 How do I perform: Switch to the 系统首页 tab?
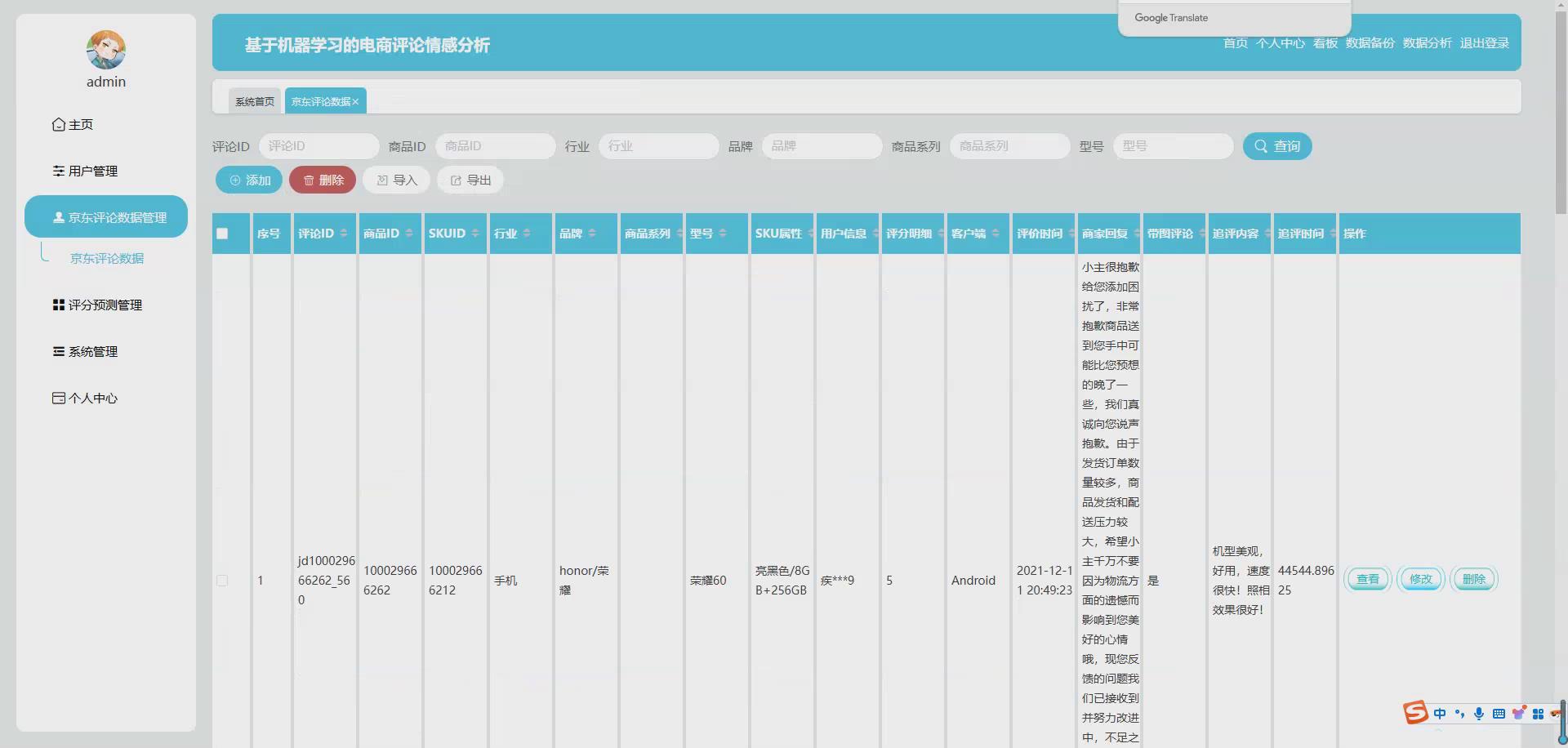[255, 101]
